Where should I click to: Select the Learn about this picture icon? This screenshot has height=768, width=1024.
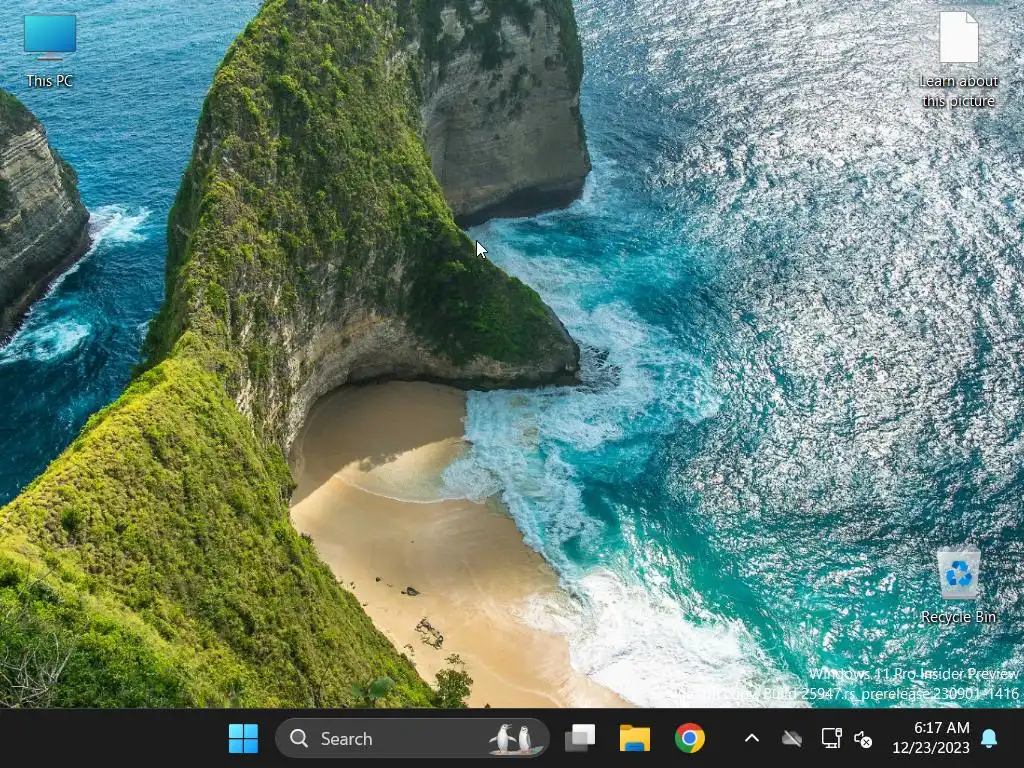coord(958,60)
